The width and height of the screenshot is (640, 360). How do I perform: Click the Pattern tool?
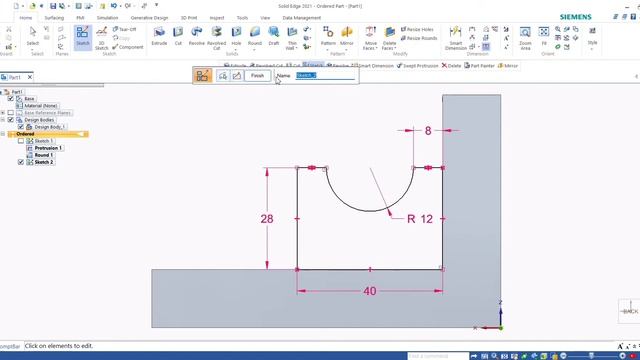328,36
